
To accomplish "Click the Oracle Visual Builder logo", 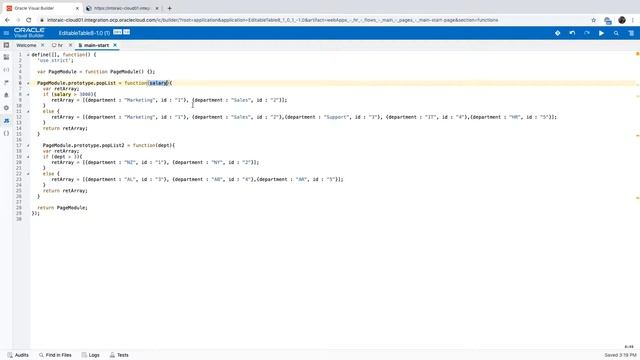I will (x=29, y=33).
